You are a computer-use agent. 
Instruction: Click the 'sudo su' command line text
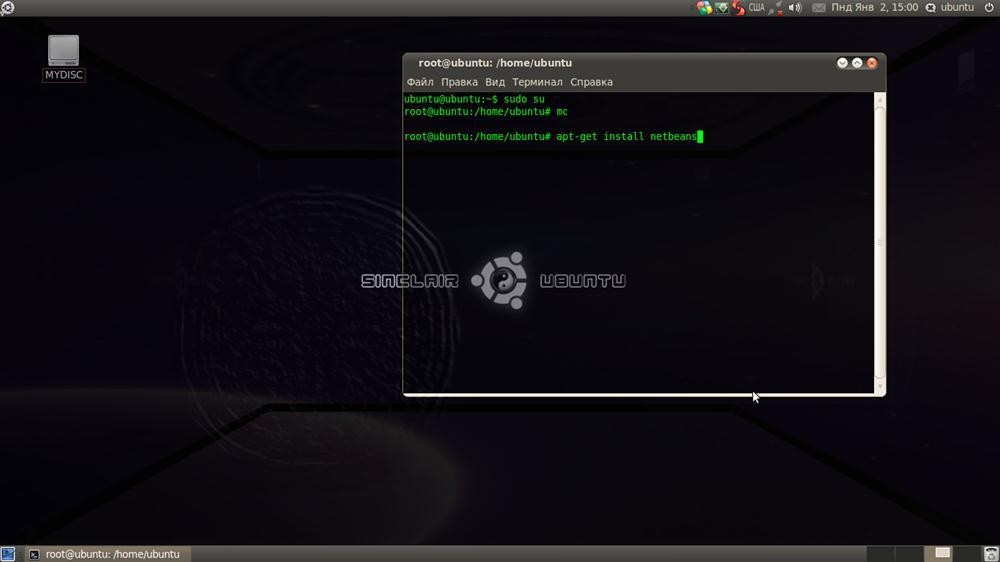tap(524, 99)
